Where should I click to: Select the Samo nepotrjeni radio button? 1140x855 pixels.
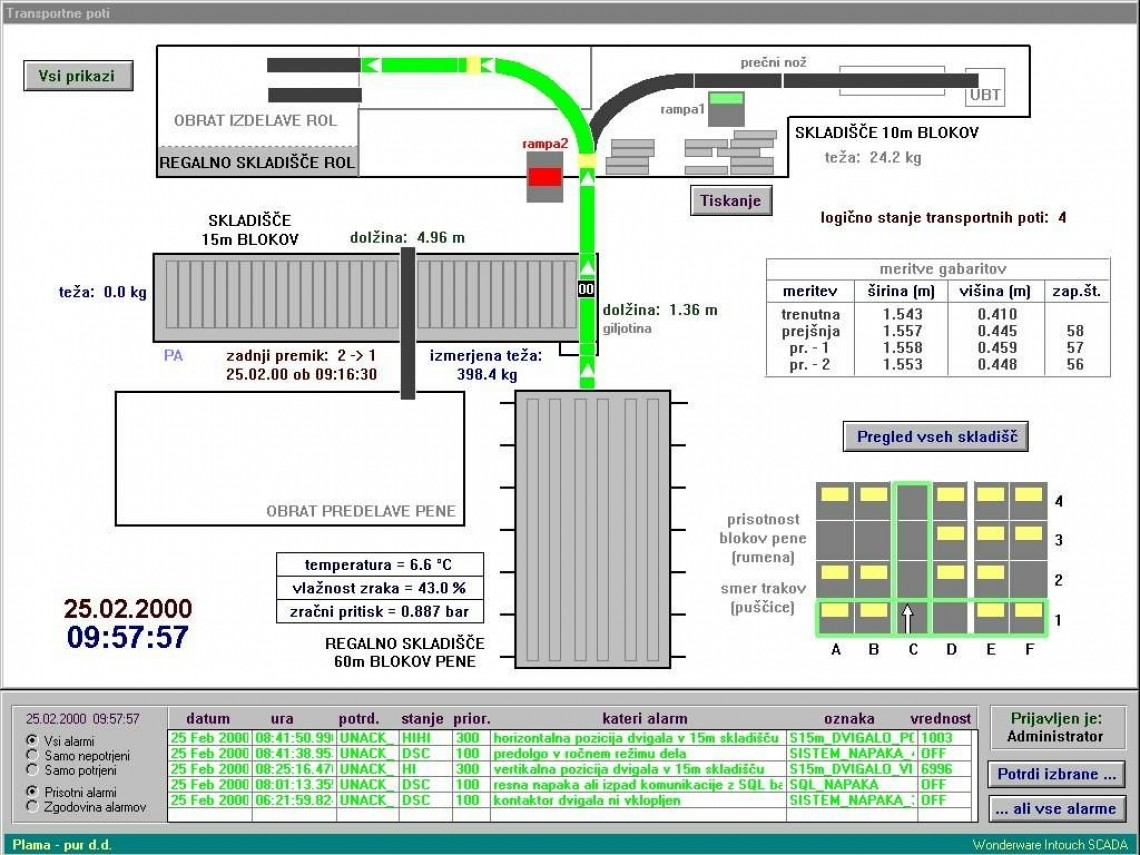point(32,756)
